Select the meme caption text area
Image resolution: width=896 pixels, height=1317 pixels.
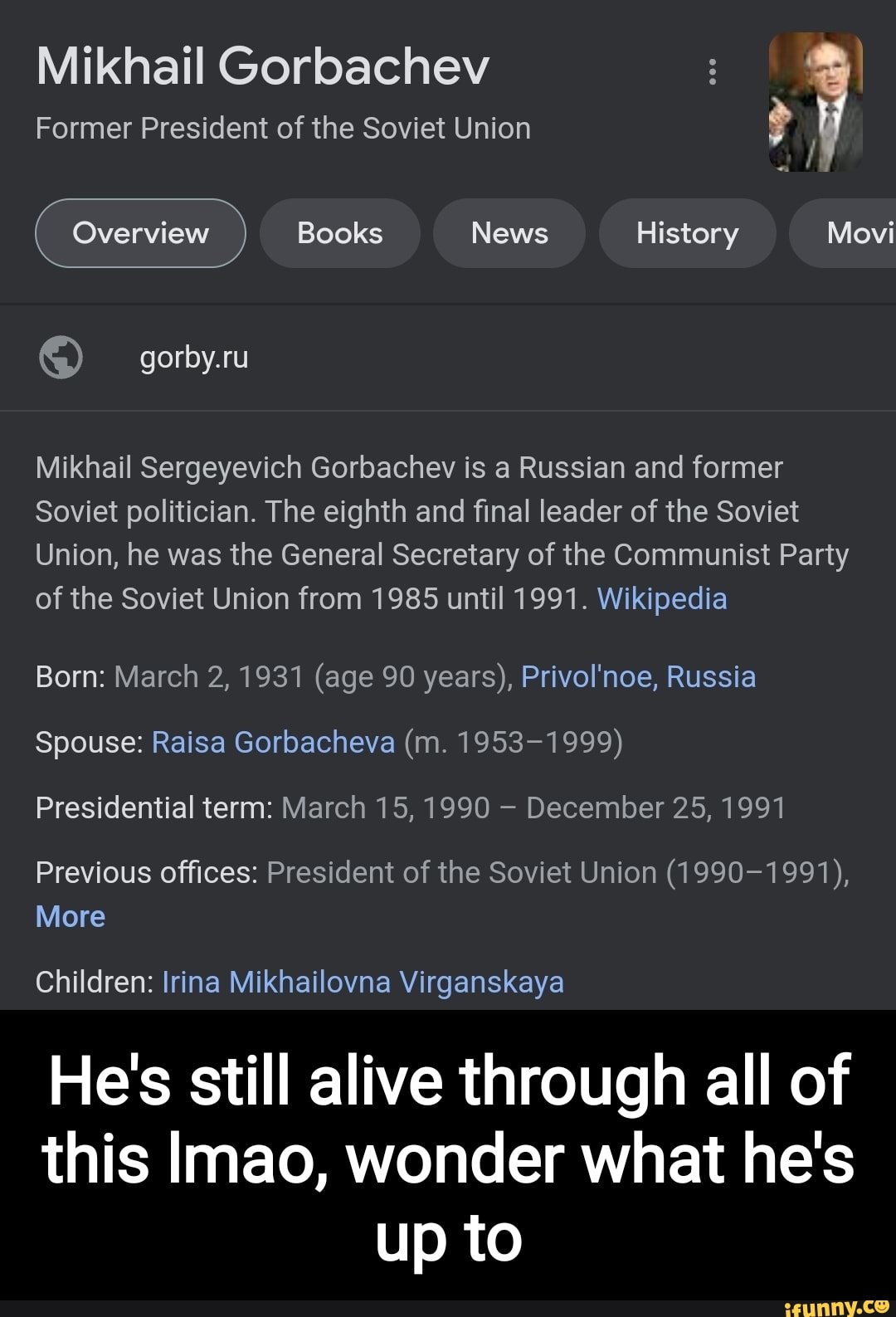[x=448, y=1162]
